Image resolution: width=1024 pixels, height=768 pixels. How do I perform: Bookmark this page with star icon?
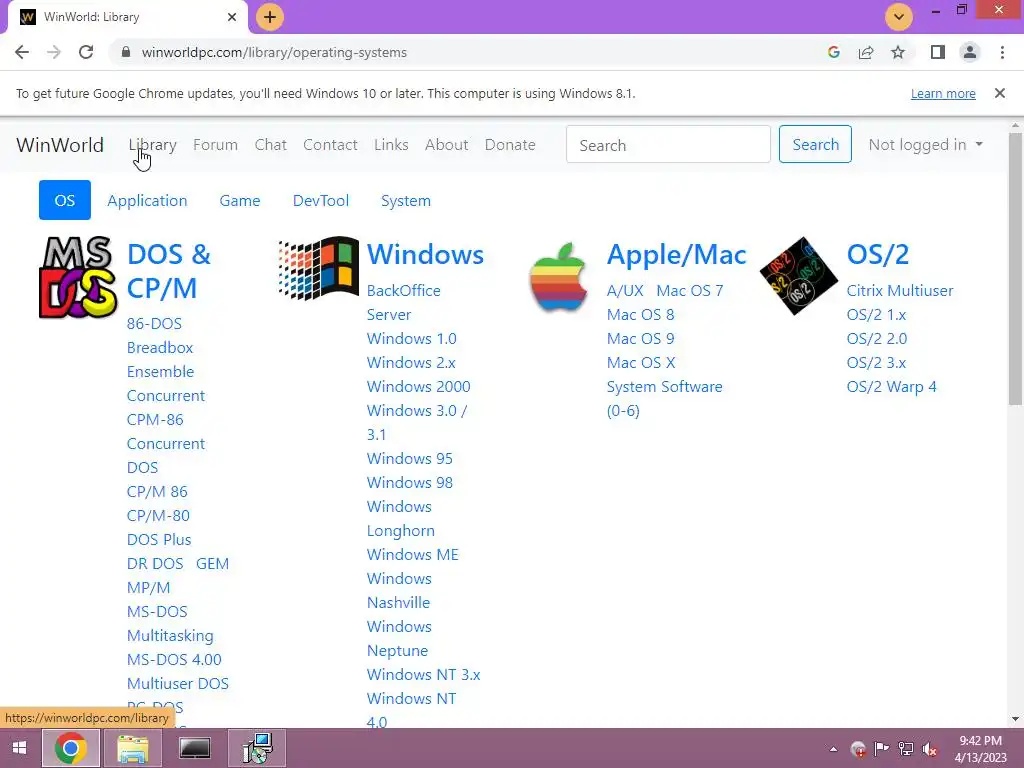click(898, 52)
